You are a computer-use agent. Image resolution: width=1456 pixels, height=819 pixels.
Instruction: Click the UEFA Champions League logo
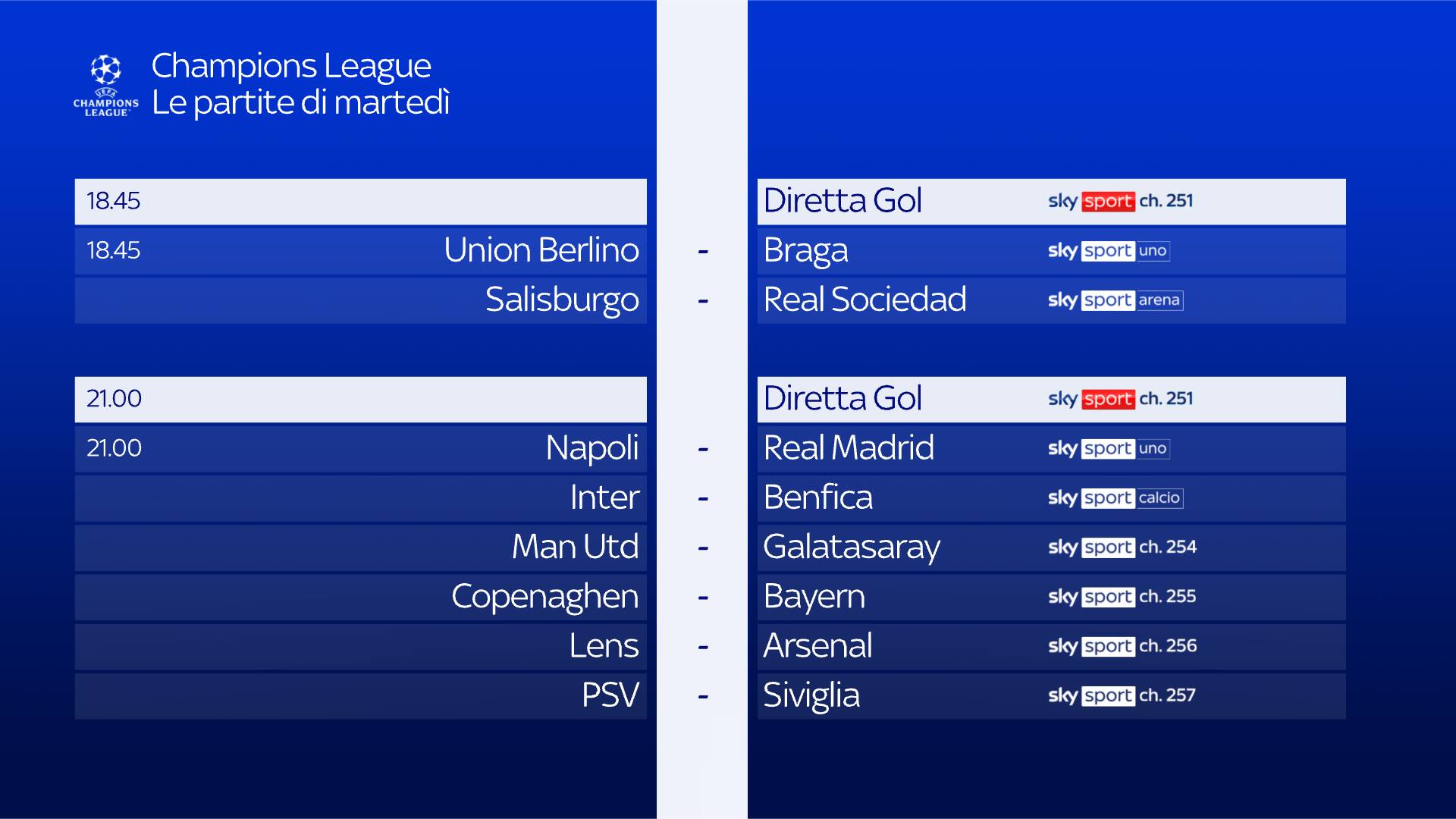106,85
